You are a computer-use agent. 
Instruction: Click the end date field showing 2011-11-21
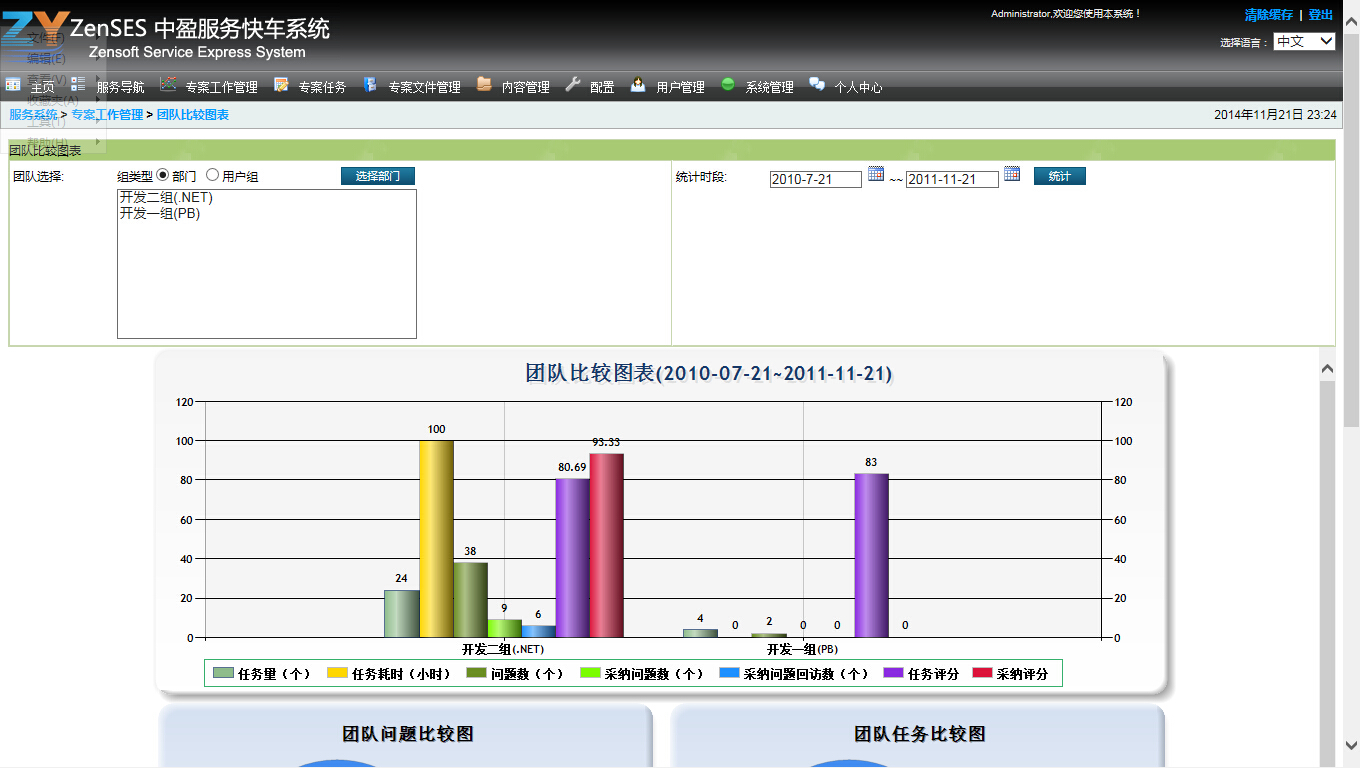[951, 180]
